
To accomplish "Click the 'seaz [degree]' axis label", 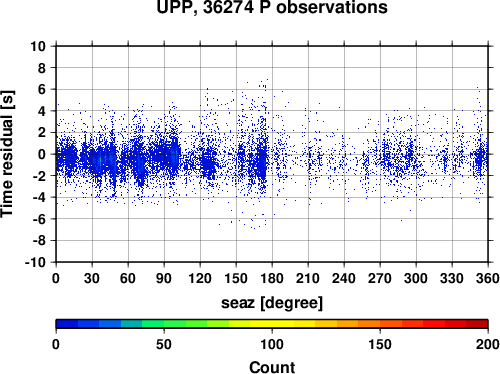I will 272,303.
